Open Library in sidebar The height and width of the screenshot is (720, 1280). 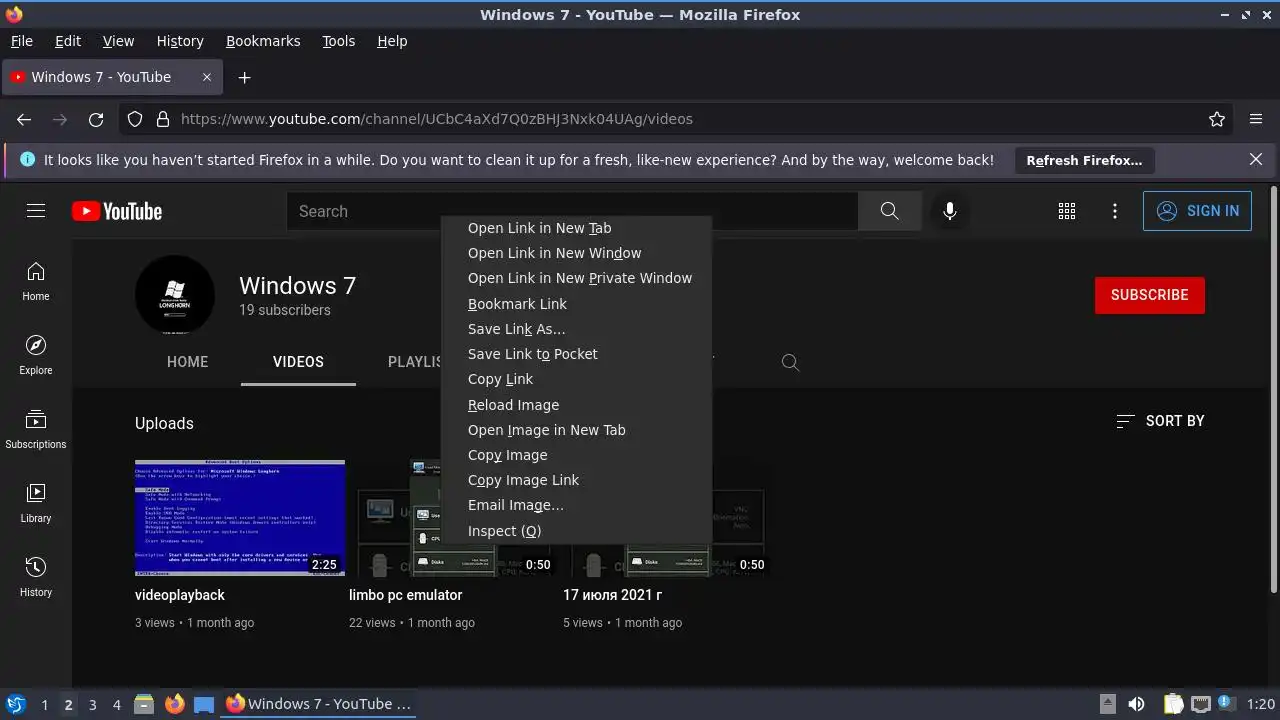tap(36, 503)
